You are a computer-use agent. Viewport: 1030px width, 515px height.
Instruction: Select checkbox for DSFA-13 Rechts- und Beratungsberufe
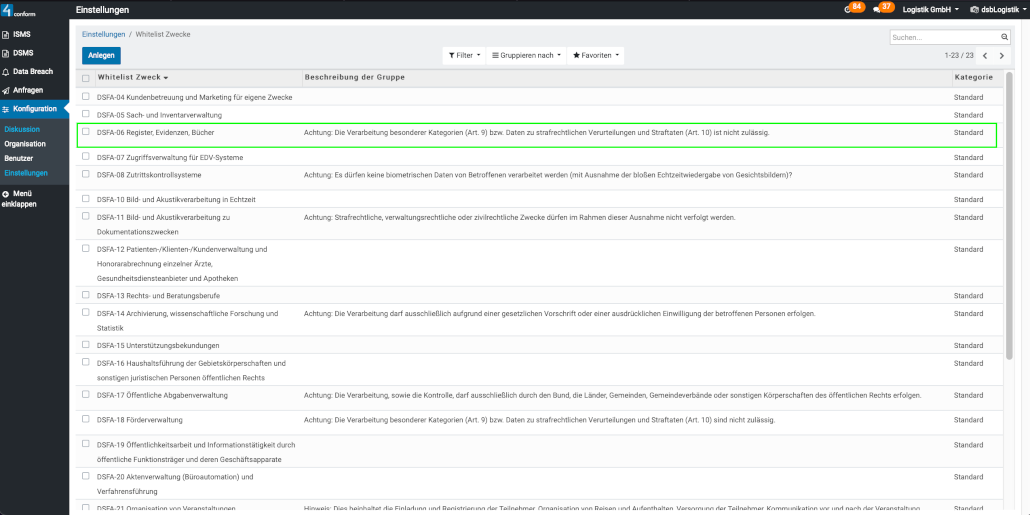tap(86, 295)
